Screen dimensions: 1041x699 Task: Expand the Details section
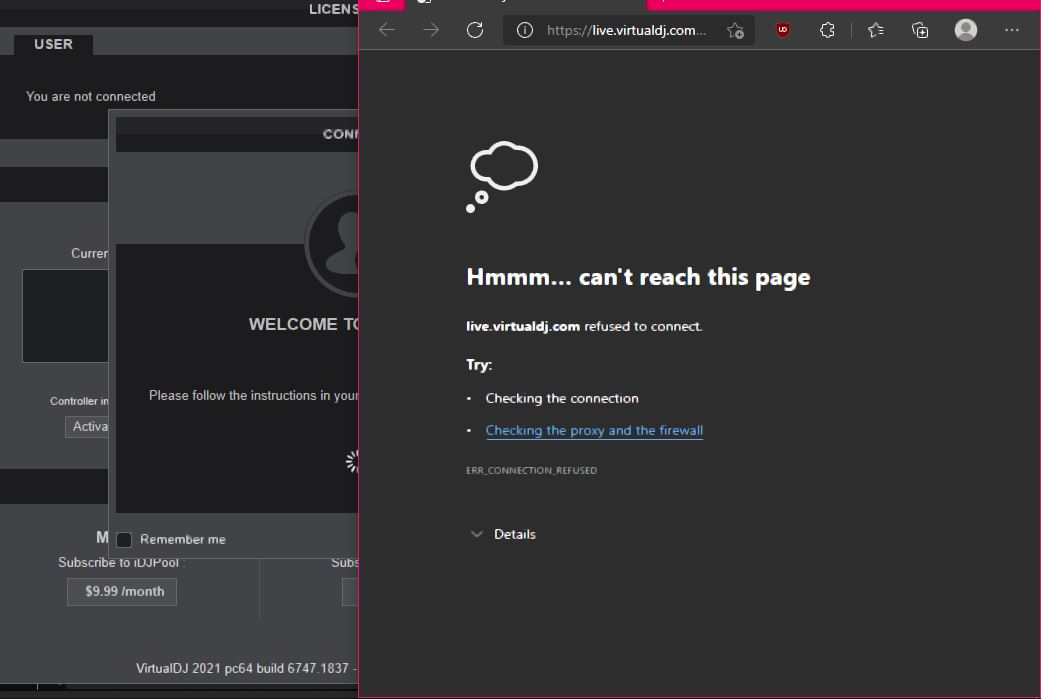[503, 534]
